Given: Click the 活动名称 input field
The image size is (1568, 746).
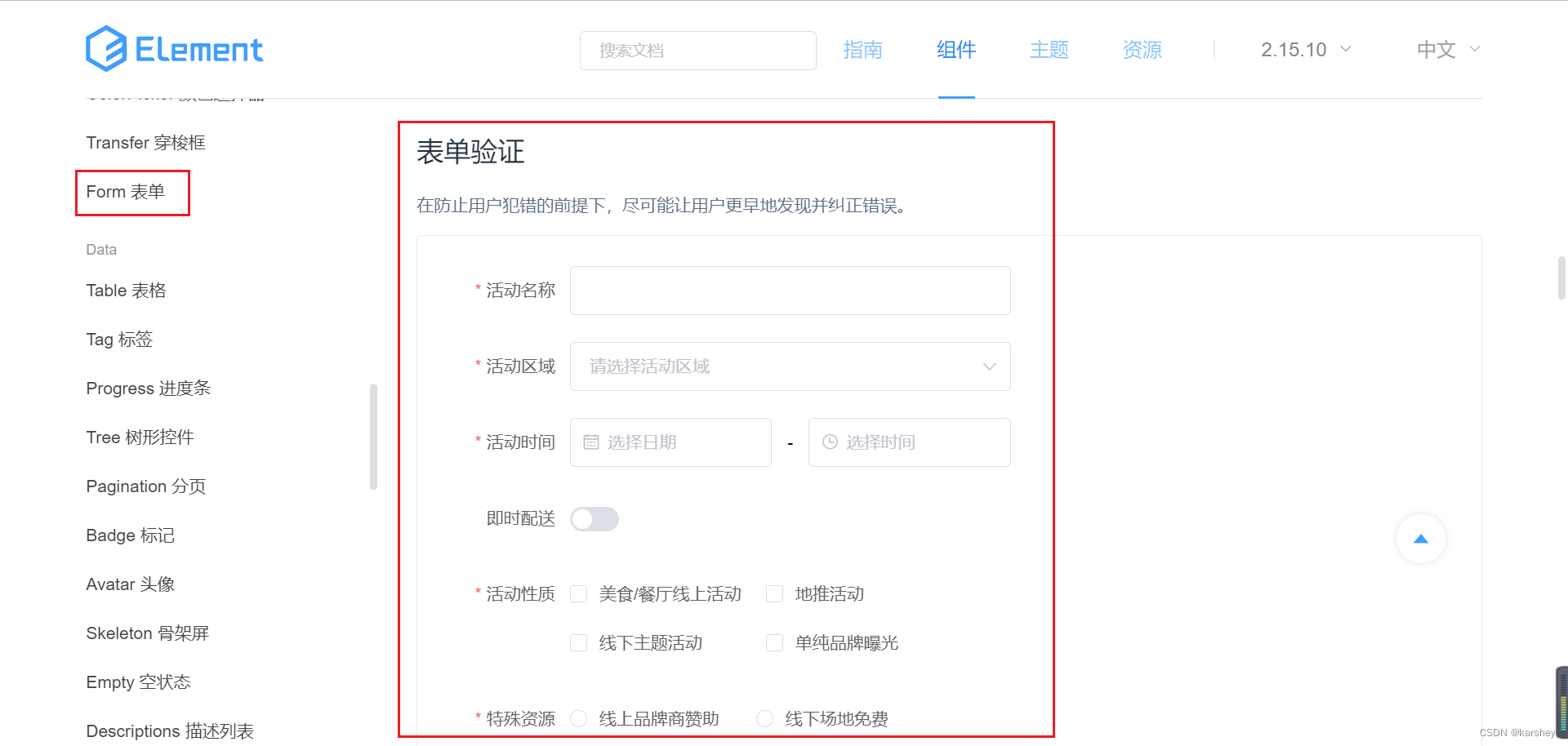Looking at the screenshot, I should coord(790,291).
